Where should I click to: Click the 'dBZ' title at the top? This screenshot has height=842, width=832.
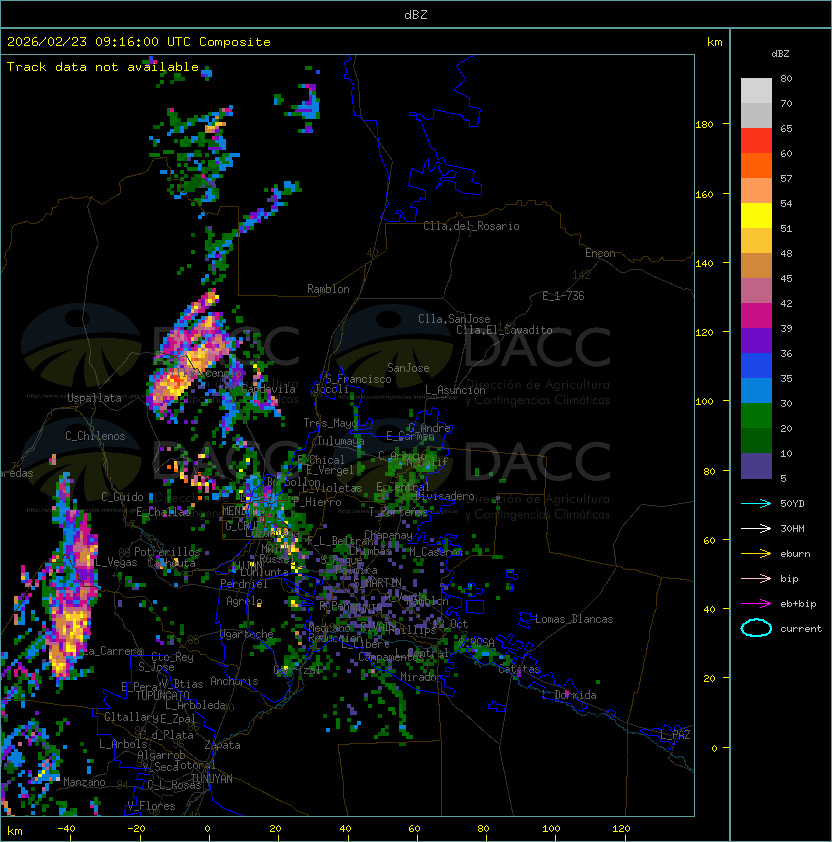pyautogui.click(x=416, y=14)
